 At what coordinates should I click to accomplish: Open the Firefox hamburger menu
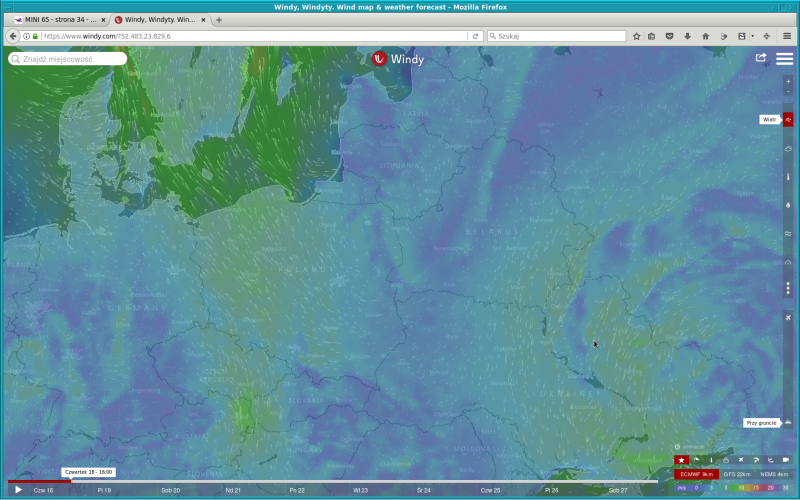(786, 36)
